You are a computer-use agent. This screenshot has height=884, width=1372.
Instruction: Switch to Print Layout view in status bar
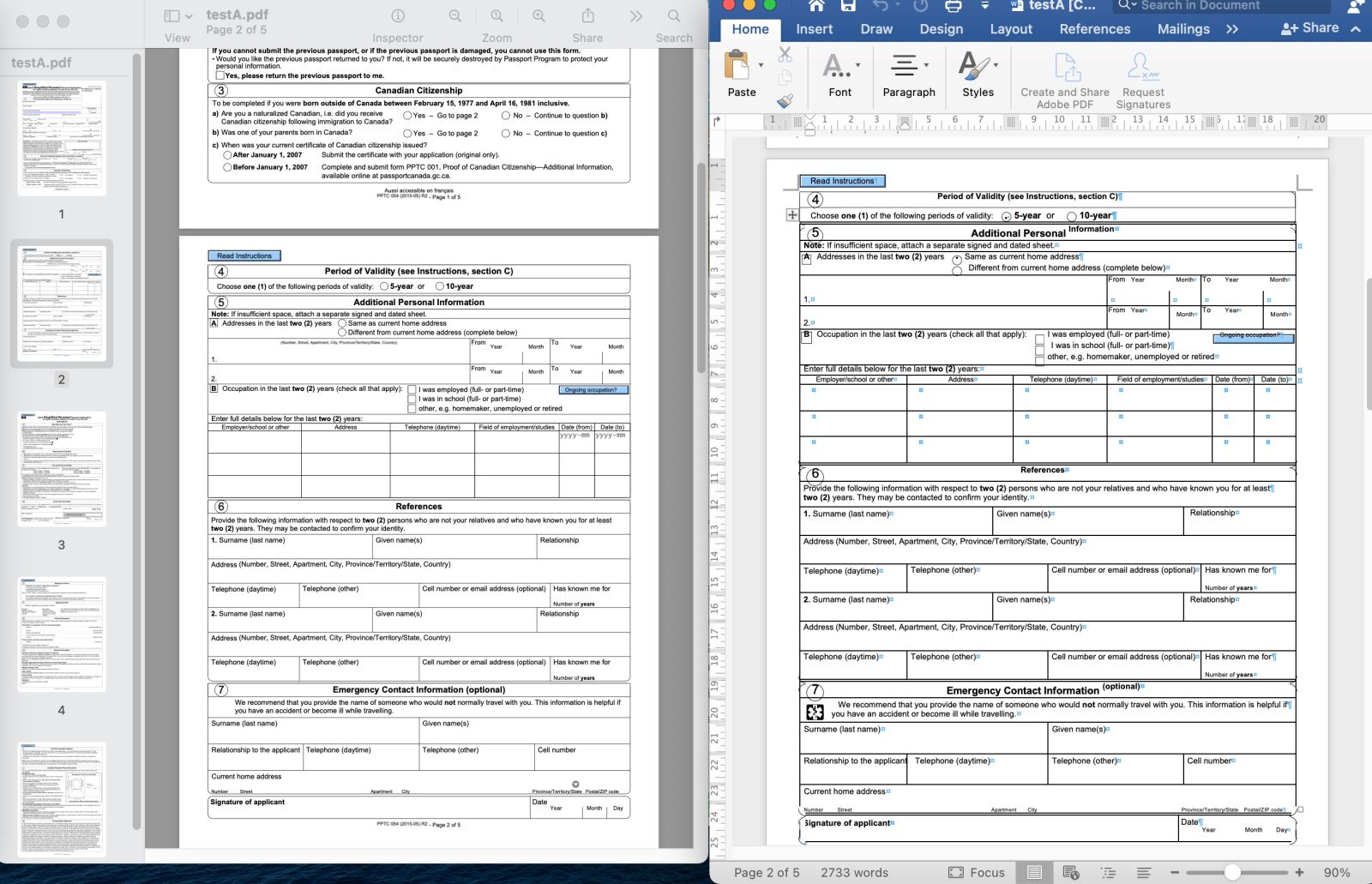pyautogui.click(x=1035, y=872)
